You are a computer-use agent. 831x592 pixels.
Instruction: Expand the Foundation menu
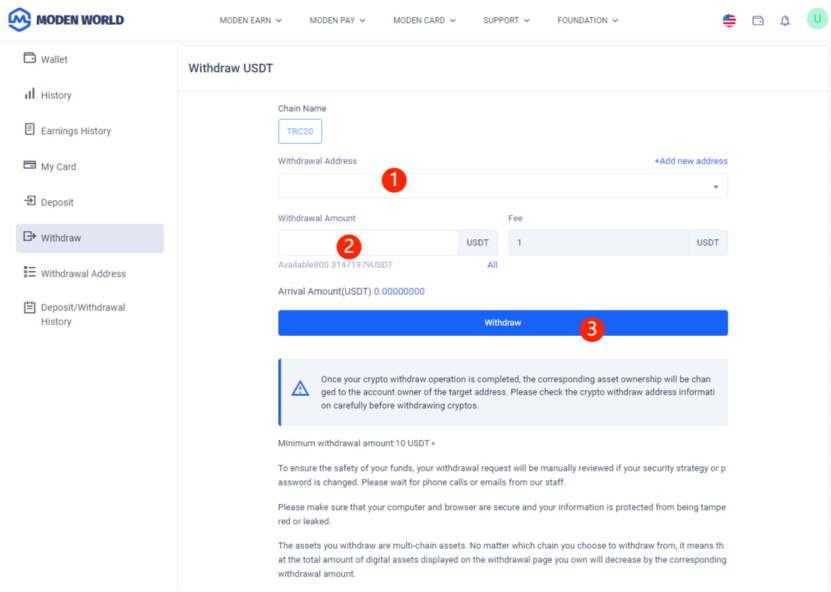(588, 21)
